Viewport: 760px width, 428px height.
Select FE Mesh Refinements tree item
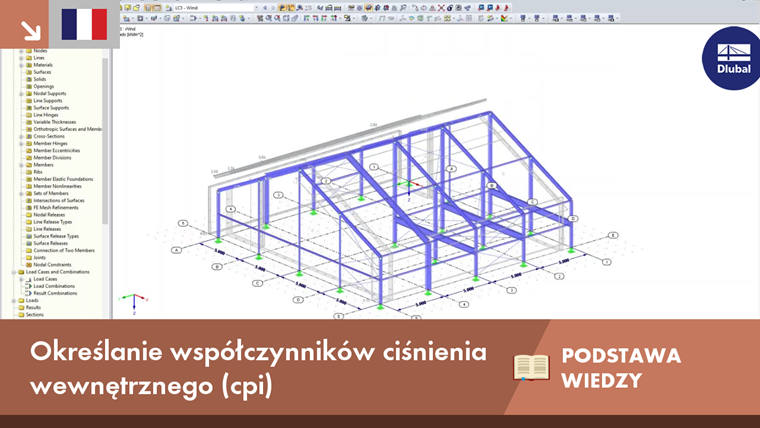pos(56,208)
